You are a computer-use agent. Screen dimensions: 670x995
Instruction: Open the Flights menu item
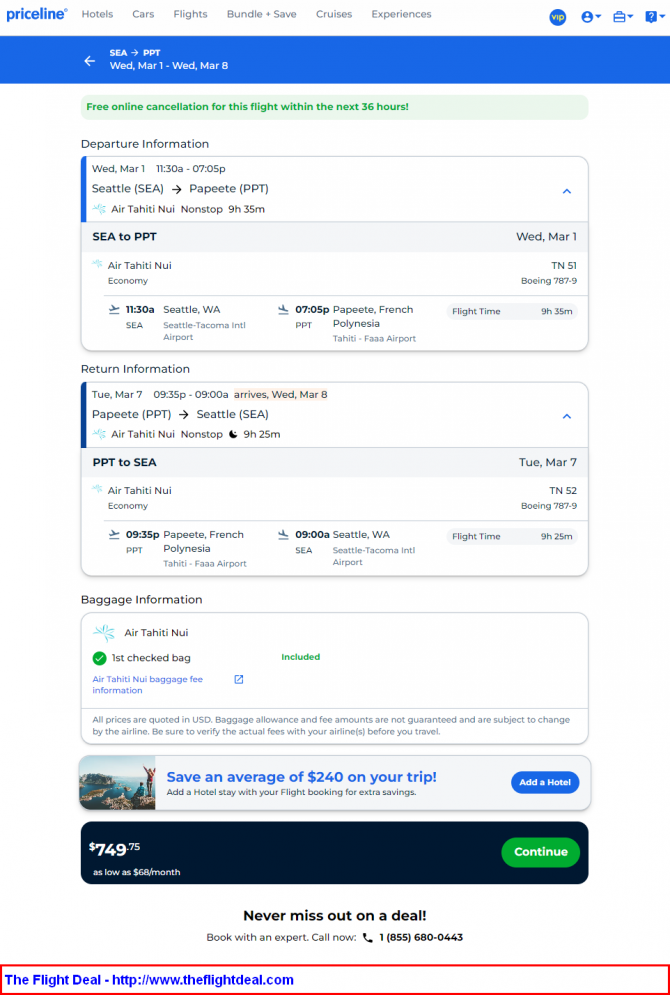pyautogui.click(x=190, y=14)
